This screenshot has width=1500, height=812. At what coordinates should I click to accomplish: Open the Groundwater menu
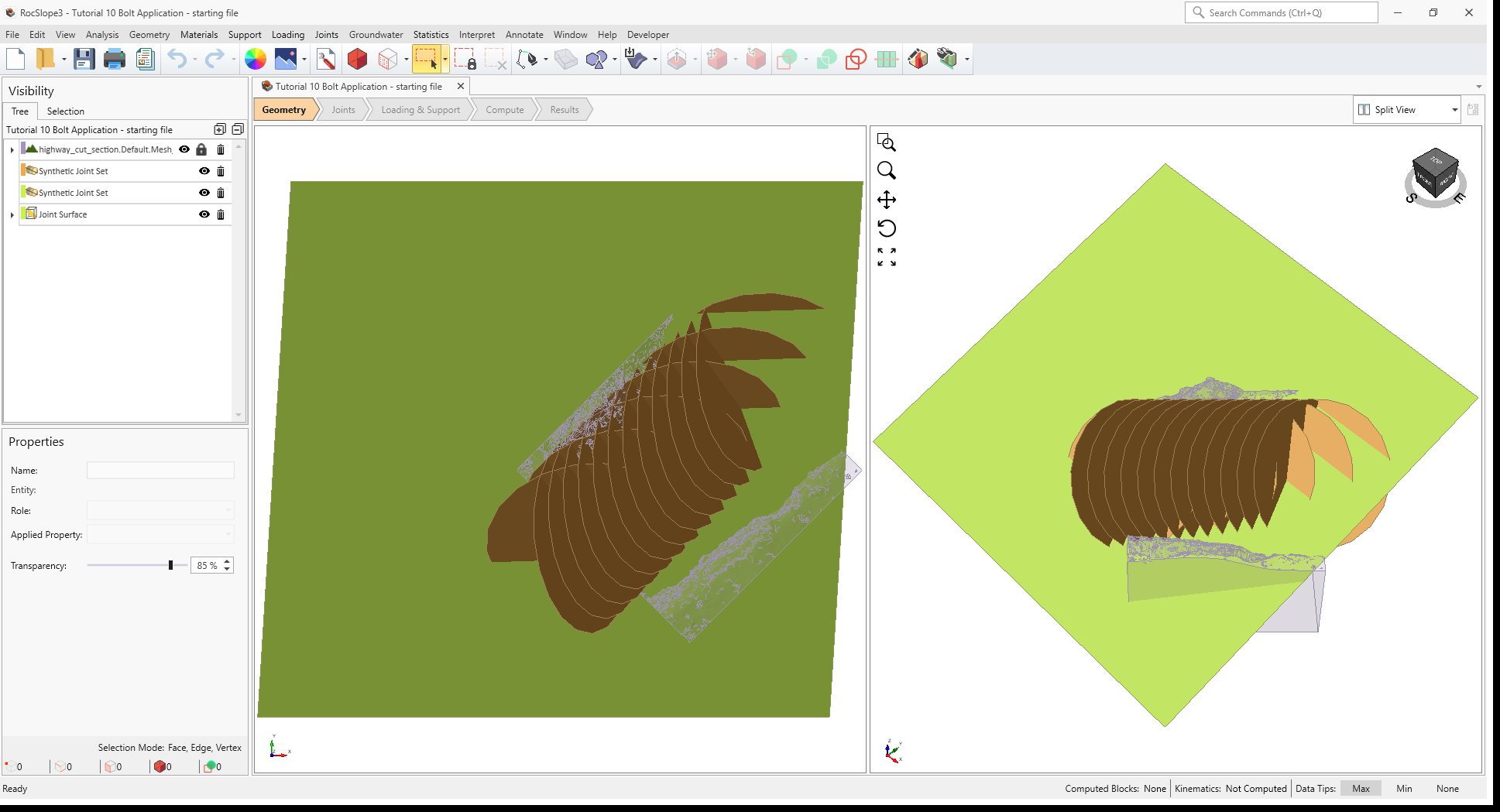coord(376,35)
